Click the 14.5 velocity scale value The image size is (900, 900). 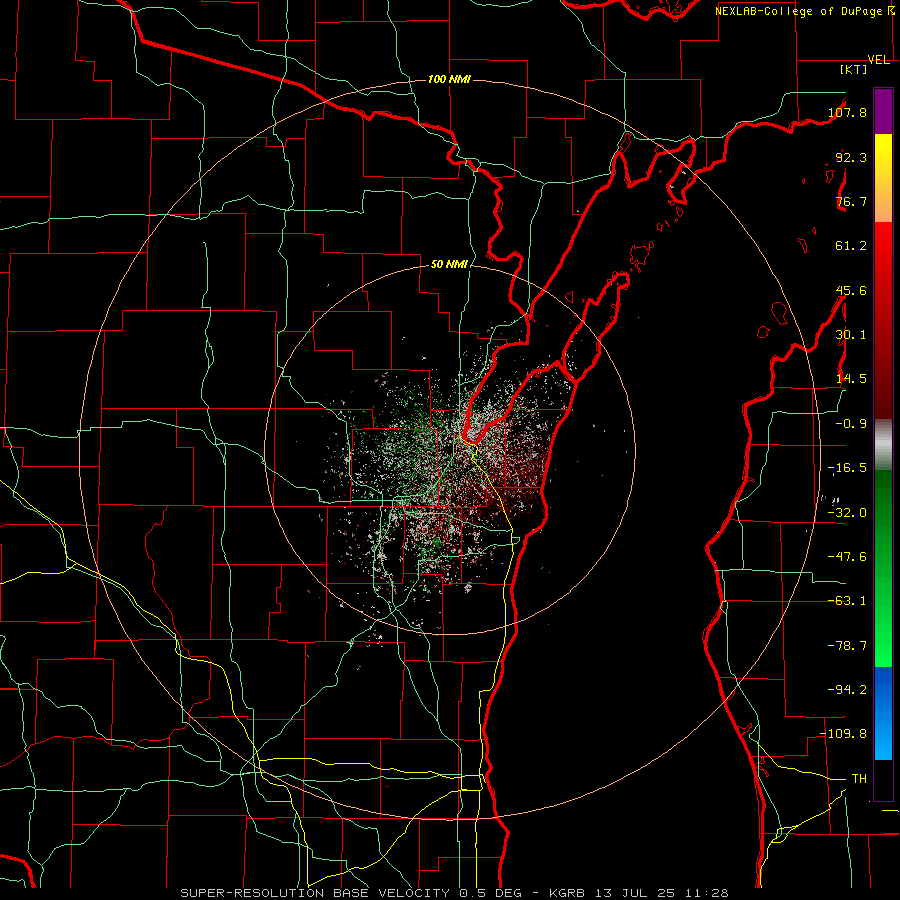click(851, 379)
